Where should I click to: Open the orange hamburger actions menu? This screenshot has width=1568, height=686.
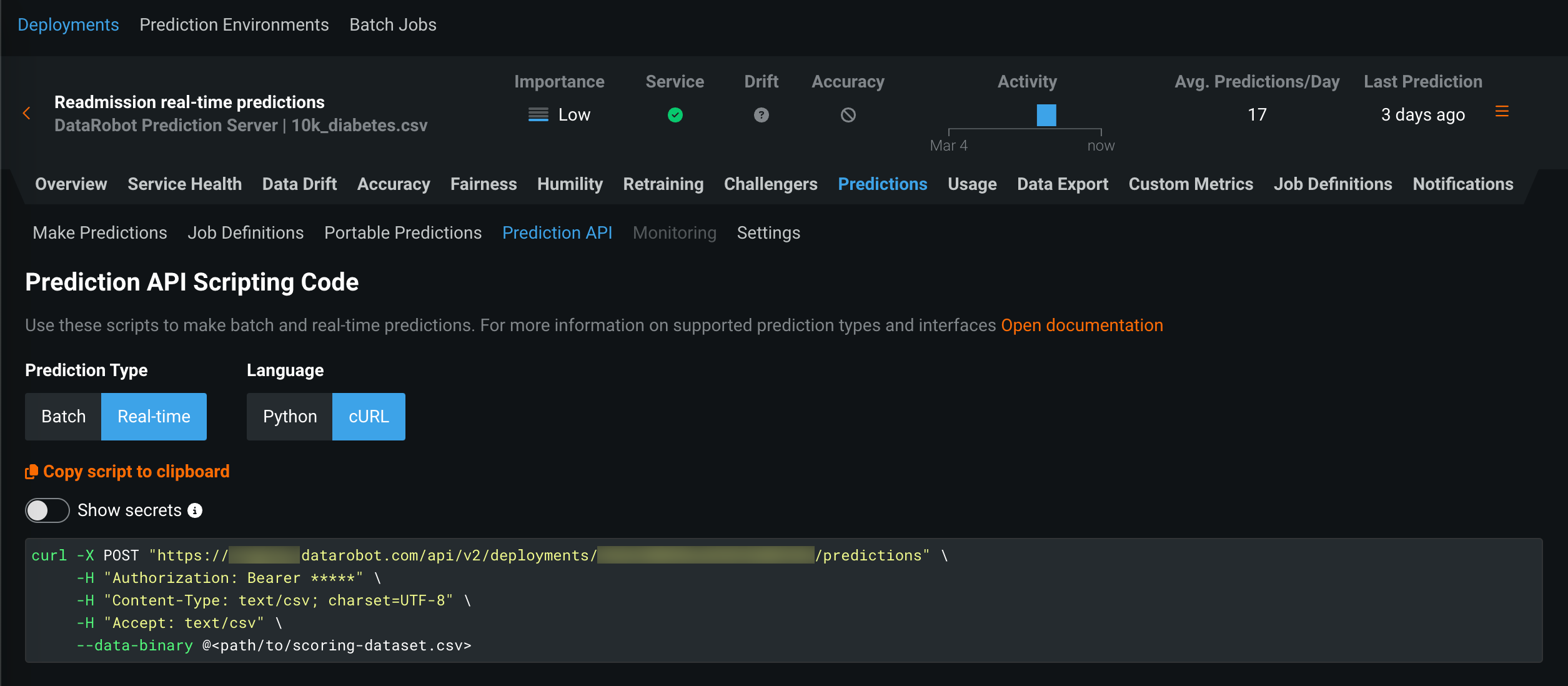click(1502, 112)
